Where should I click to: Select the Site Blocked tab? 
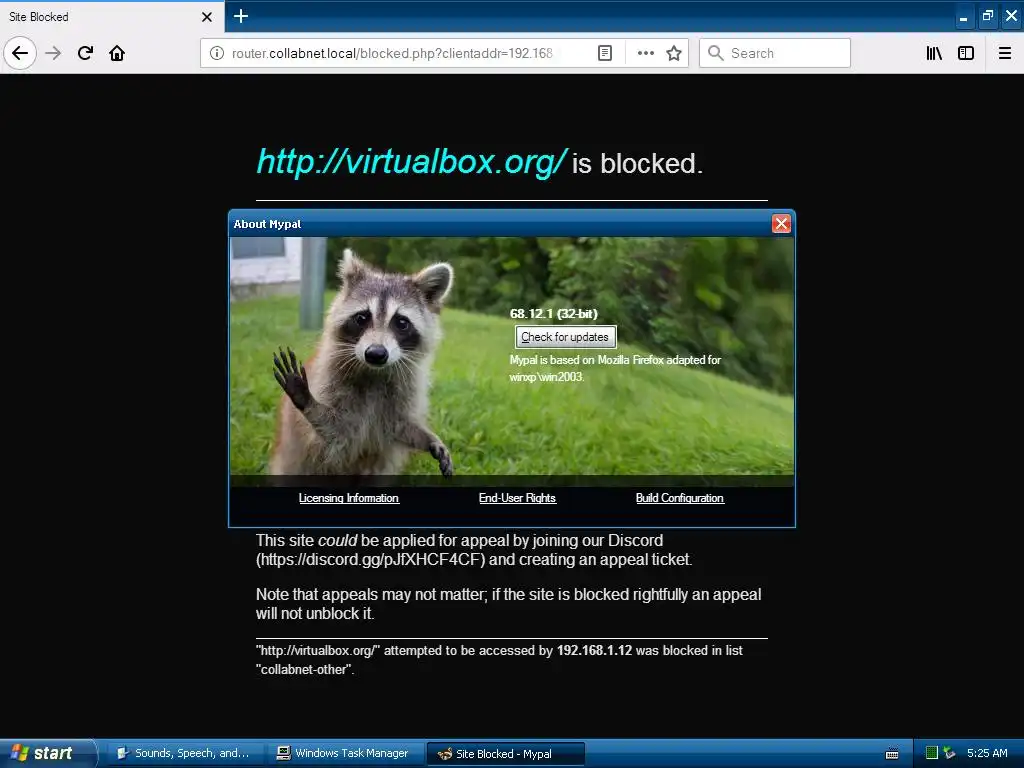coord(112,17)
